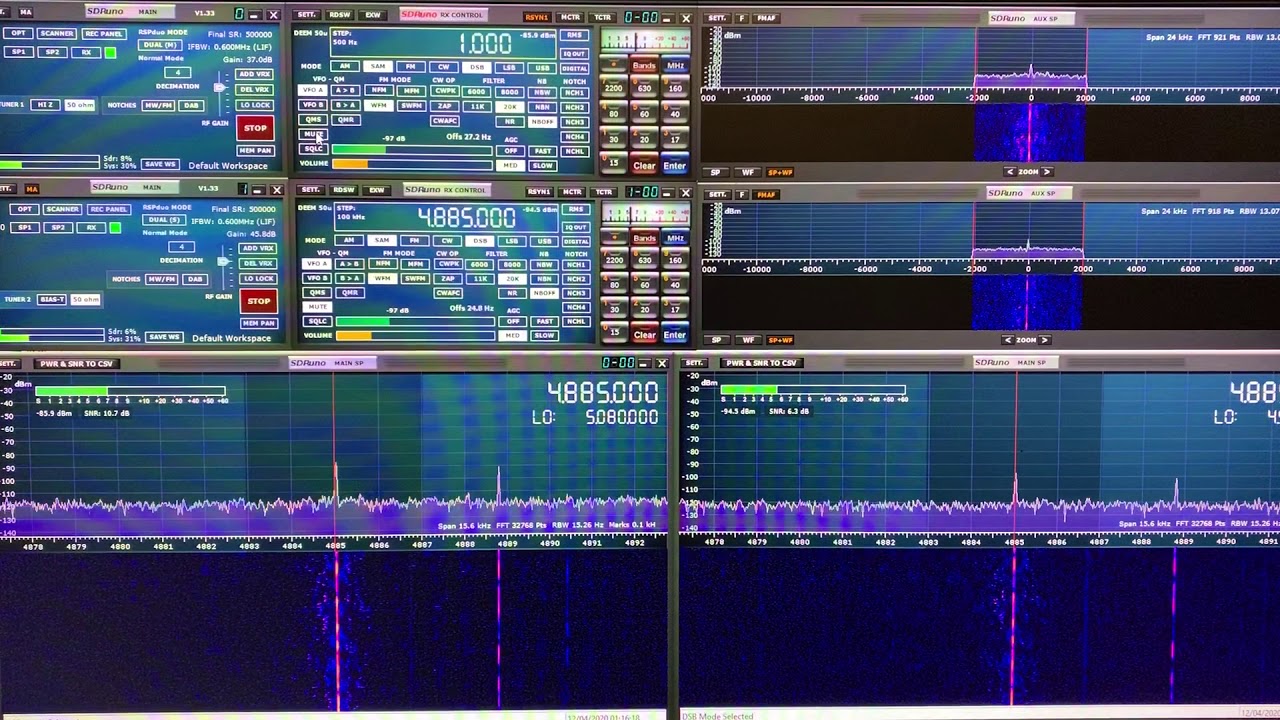Screen dimensions: 1280x720
Task: Click NCH1 notch in upper RX Control
Action: click(574, 94)
